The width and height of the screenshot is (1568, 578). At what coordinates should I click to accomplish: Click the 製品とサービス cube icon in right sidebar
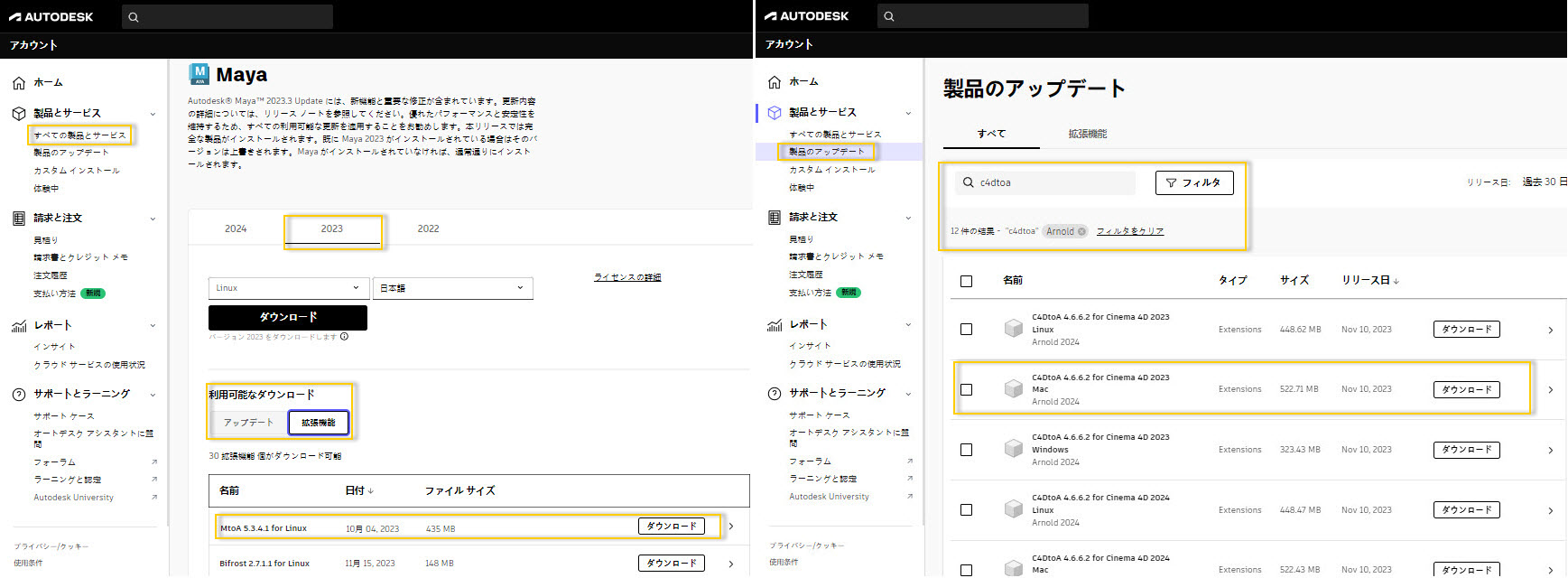(x=775, y=113)
